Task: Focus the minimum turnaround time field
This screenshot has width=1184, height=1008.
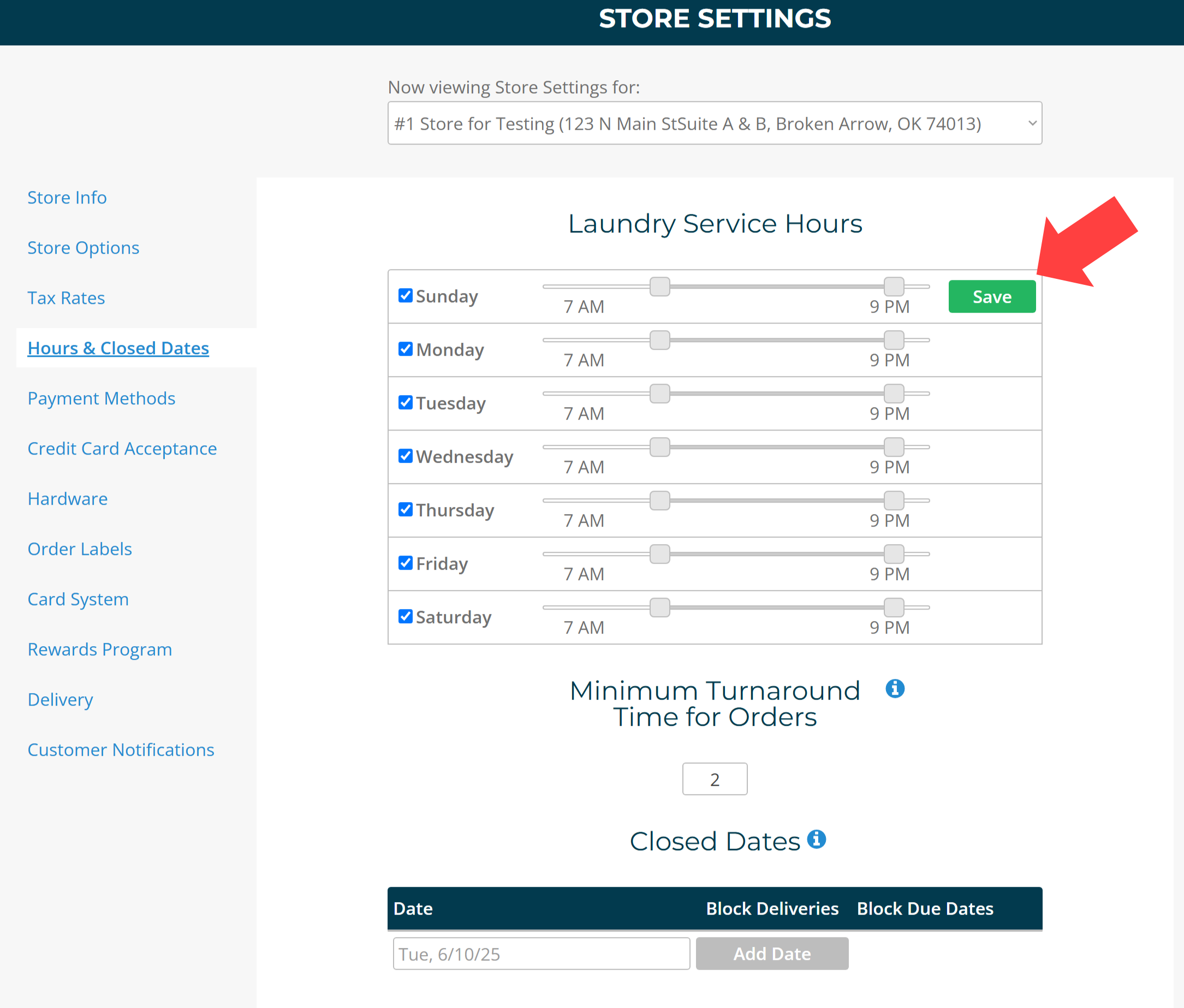Action: point(715,779)
